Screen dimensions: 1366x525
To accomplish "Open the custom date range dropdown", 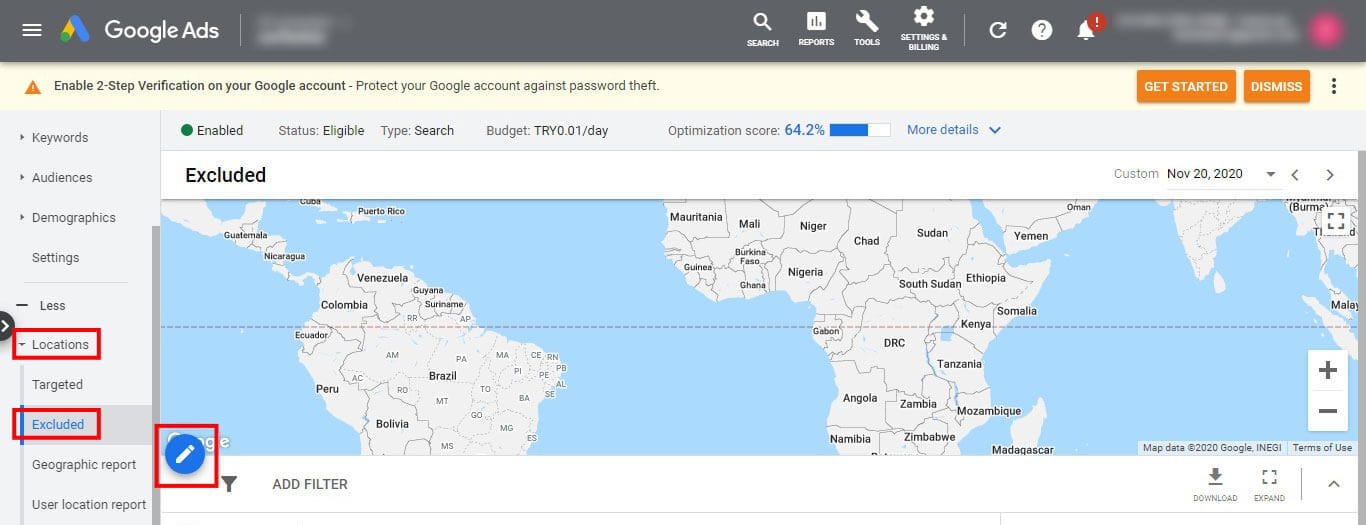I will tap(1270, 174).
